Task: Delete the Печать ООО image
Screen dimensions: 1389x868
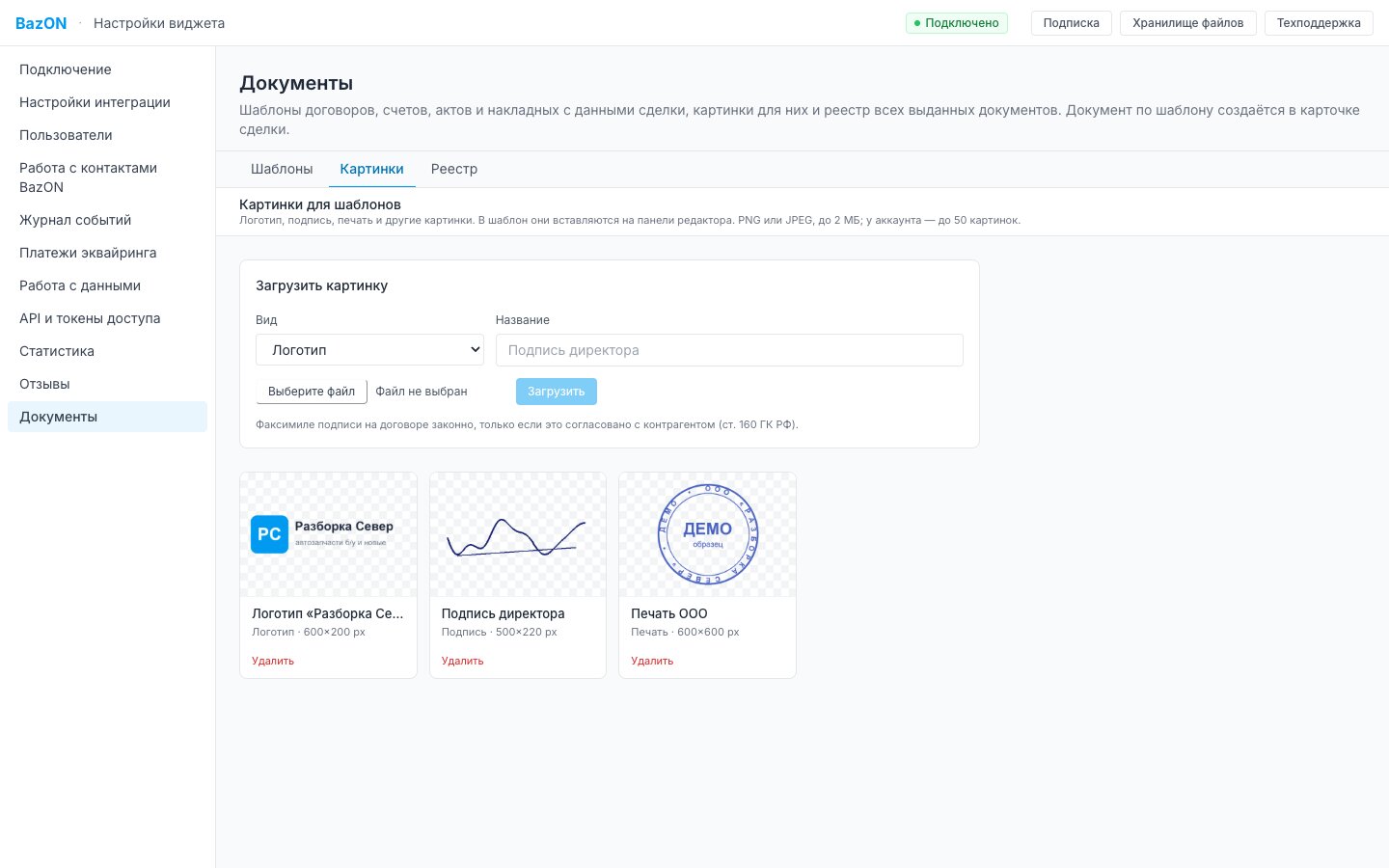Action: [x=652, y=661]
